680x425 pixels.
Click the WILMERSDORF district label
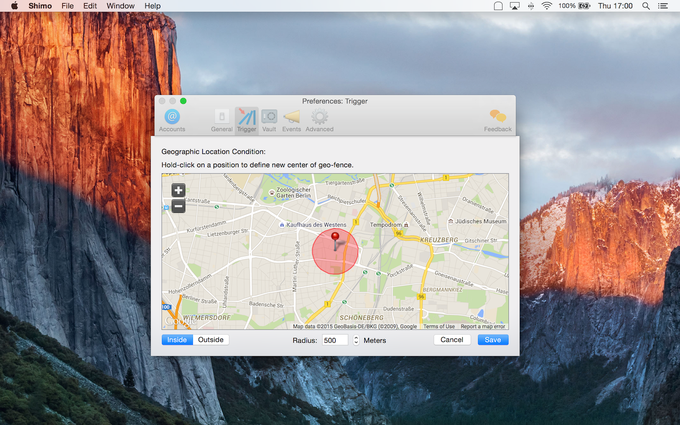(206, 317)
